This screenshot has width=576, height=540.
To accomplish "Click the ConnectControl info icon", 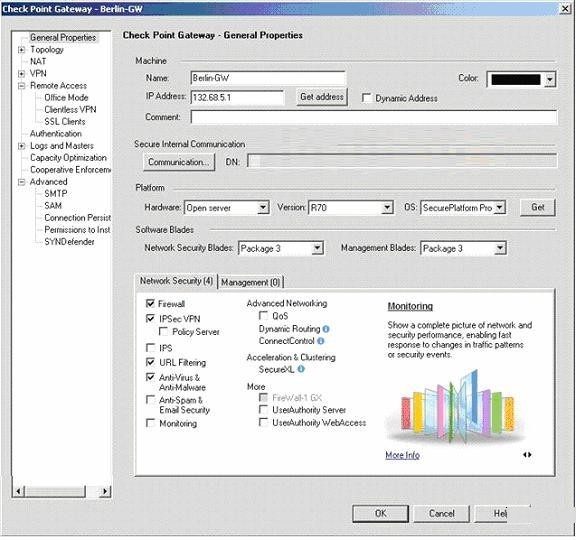I will pyautogui.click(x=321, y=341).
